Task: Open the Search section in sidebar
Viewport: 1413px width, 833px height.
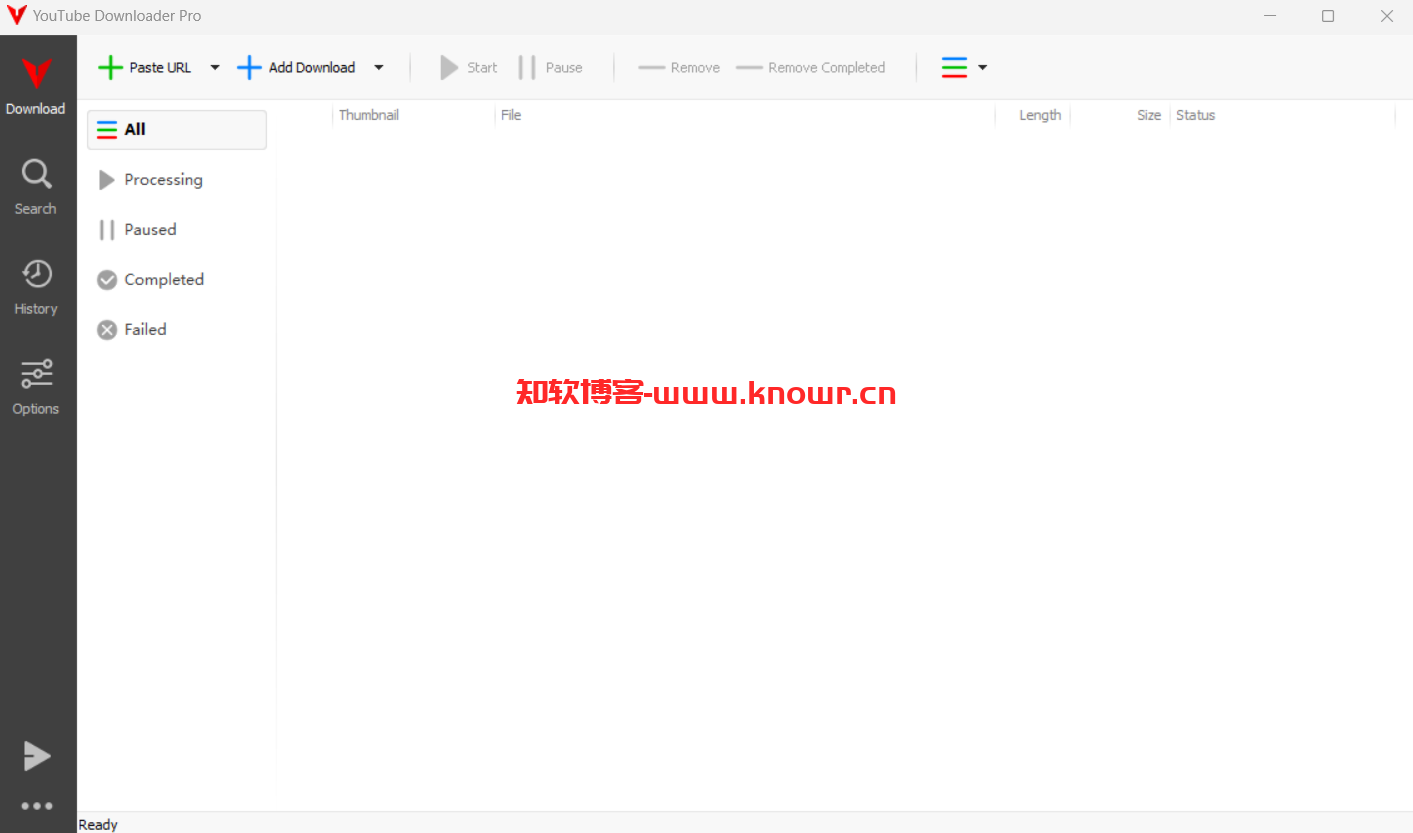Action: coord(37,187)
